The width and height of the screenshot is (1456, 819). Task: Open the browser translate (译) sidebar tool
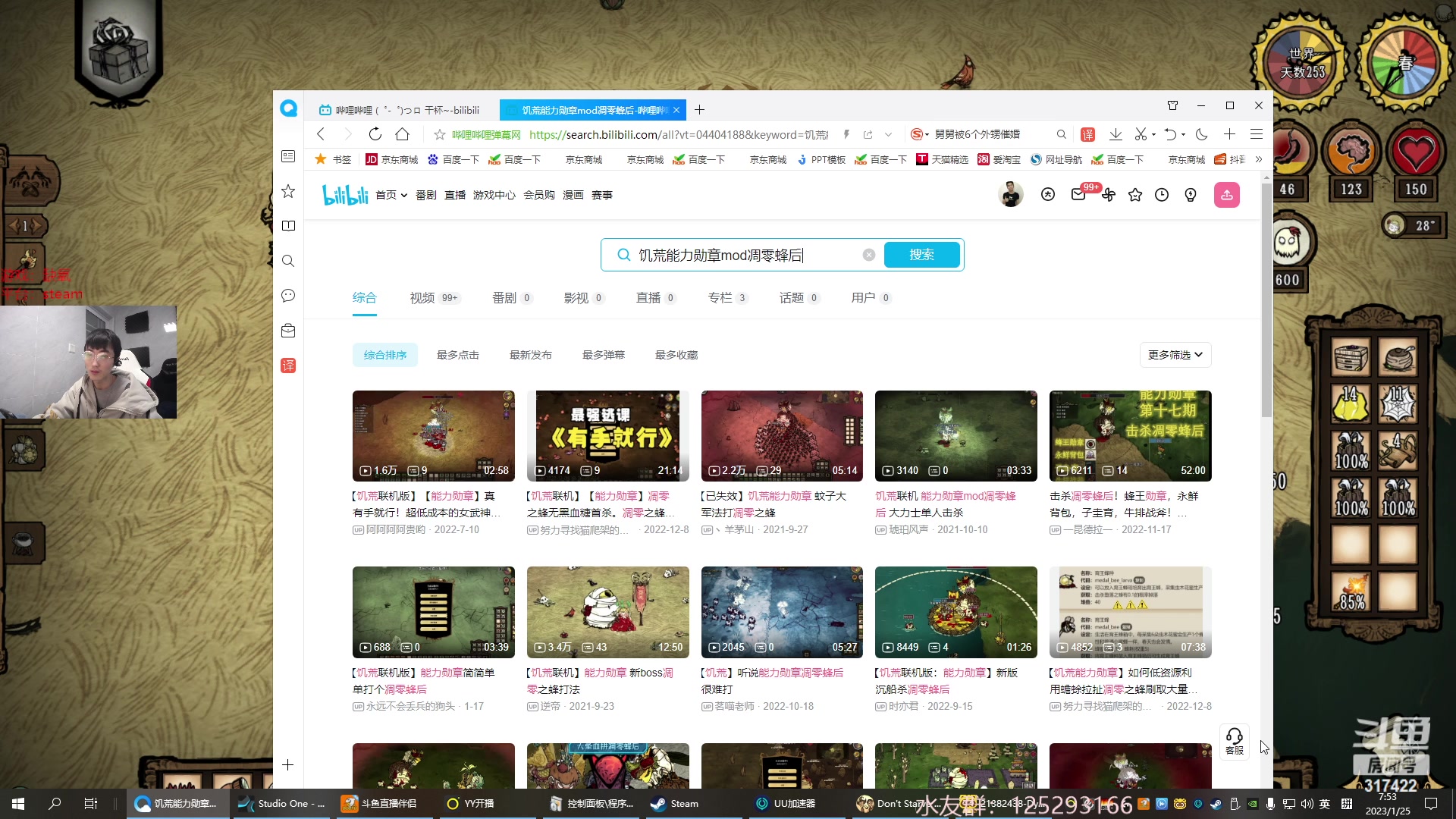[x=288, y=366]
